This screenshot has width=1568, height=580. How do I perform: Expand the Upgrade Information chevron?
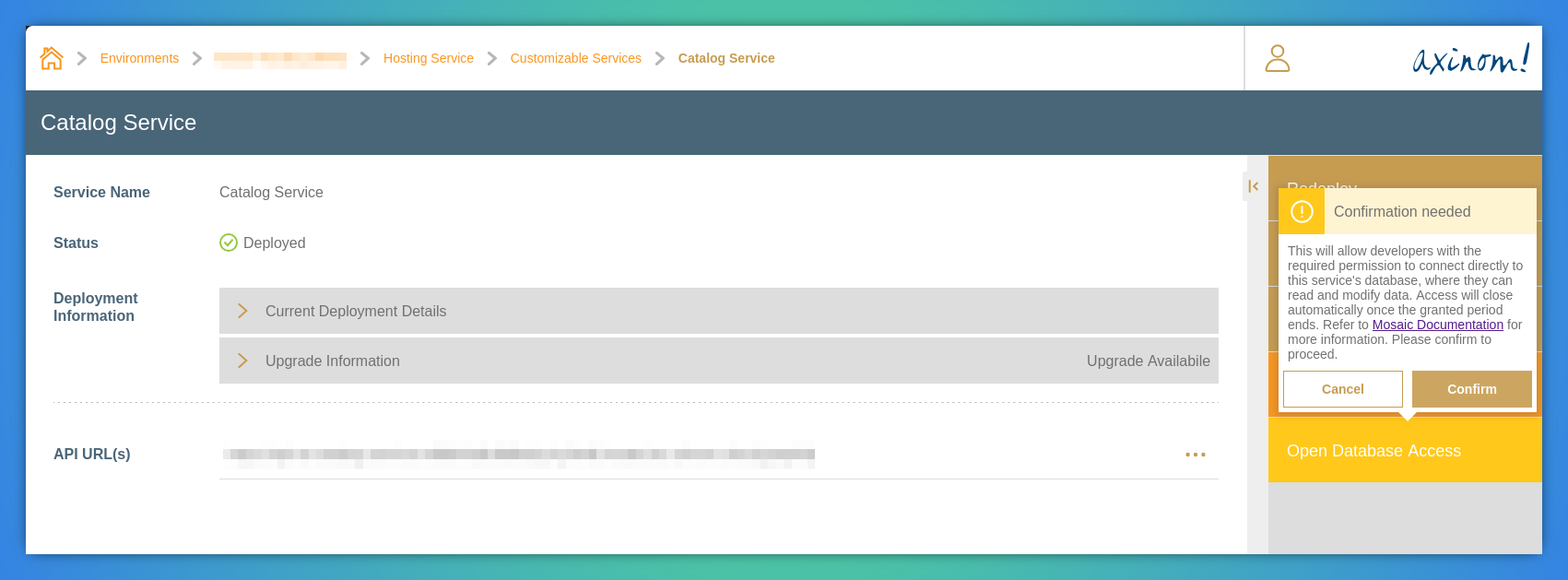(x=242, y=361)
